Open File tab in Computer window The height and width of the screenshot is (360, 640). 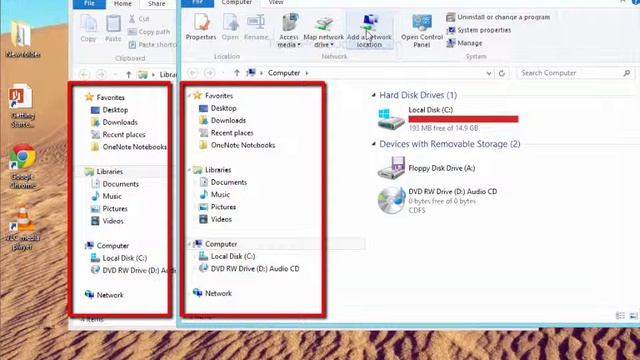click(x=198, y=2)
